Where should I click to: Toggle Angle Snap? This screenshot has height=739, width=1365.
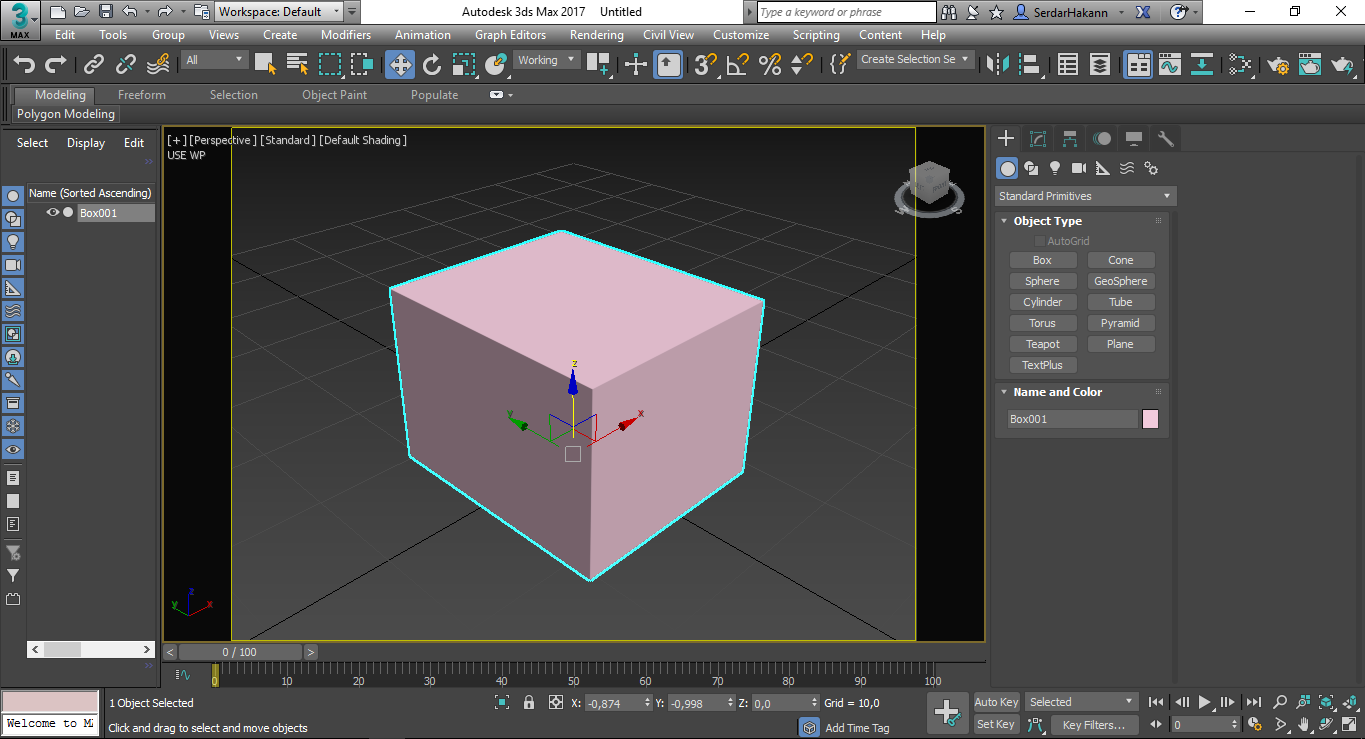click(737, 64)
